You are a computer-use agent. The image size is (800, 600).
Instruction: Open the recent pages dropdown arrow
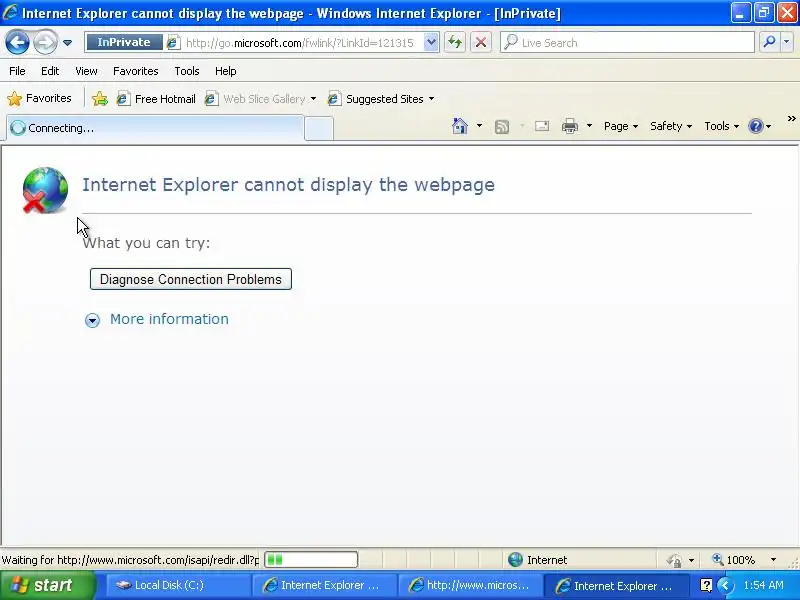(67, 43)
